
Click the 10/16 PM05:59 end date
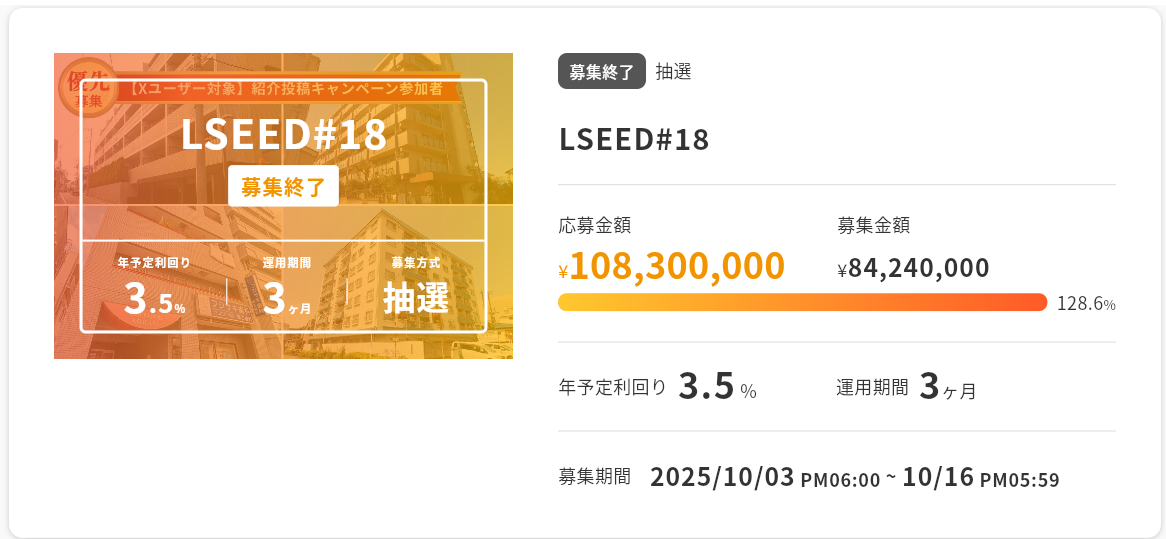pyautogui.click(x=980, y=478)
